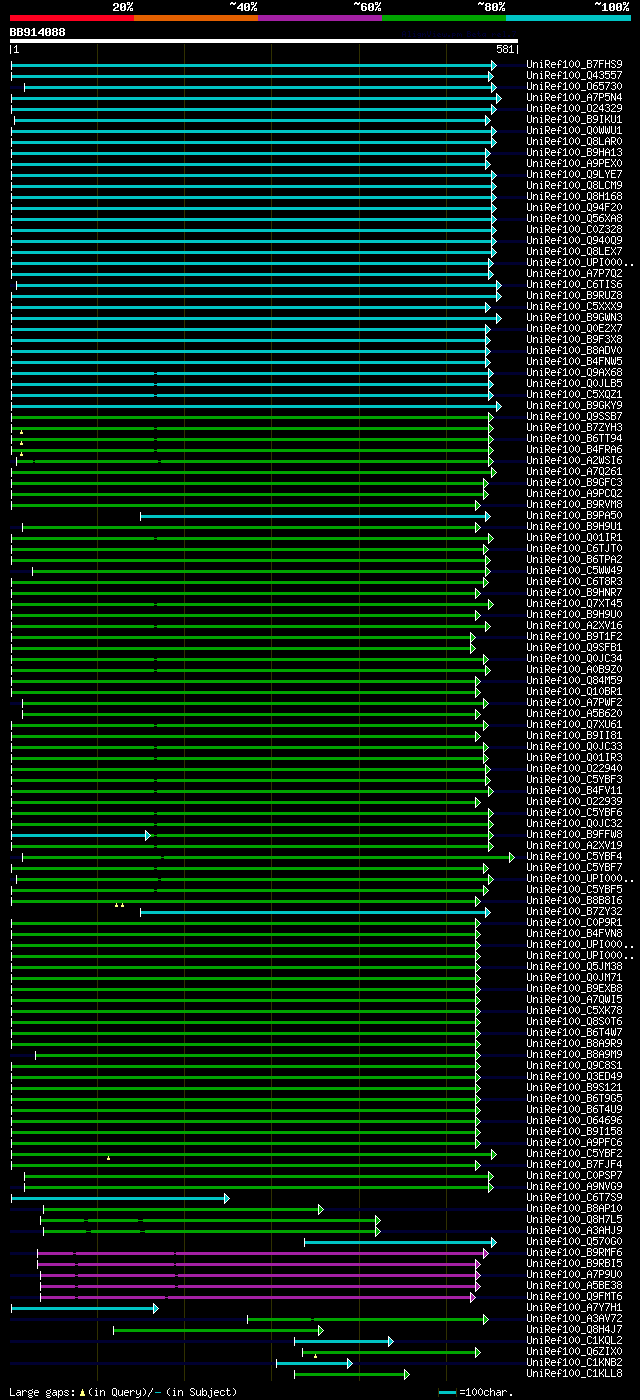Open hit UniRef100_O24329
This screenshot has width=640, height=1400.
[x=574, y=108]
